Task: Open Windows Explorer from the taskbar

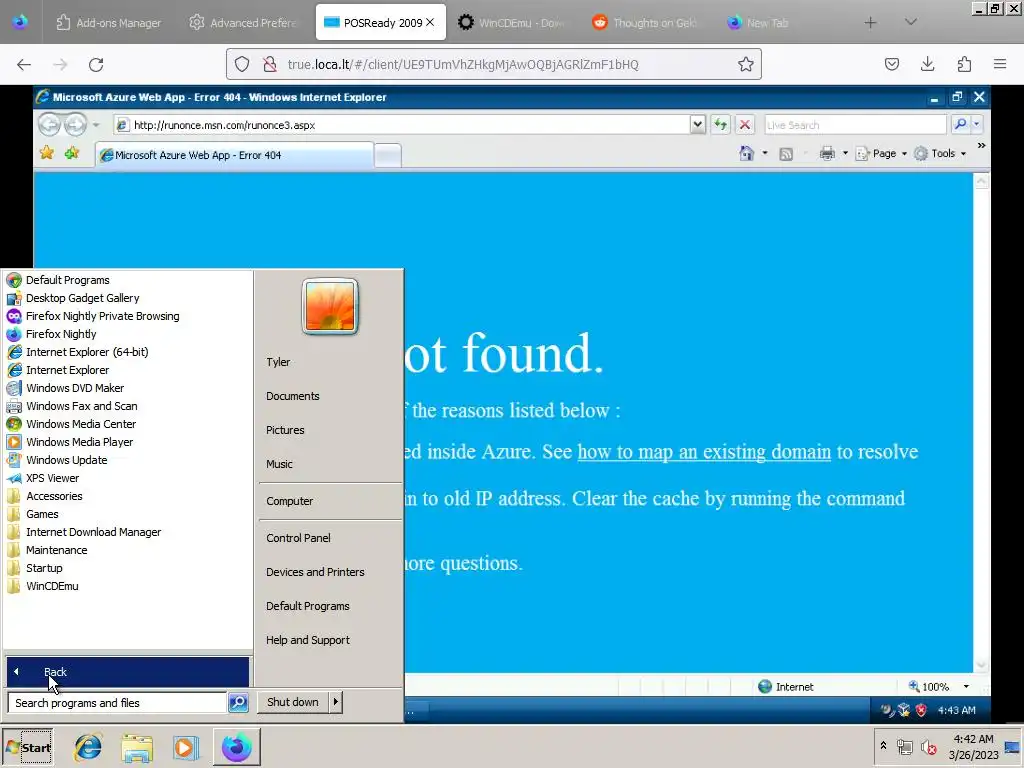Action: [x=136, y=747]
